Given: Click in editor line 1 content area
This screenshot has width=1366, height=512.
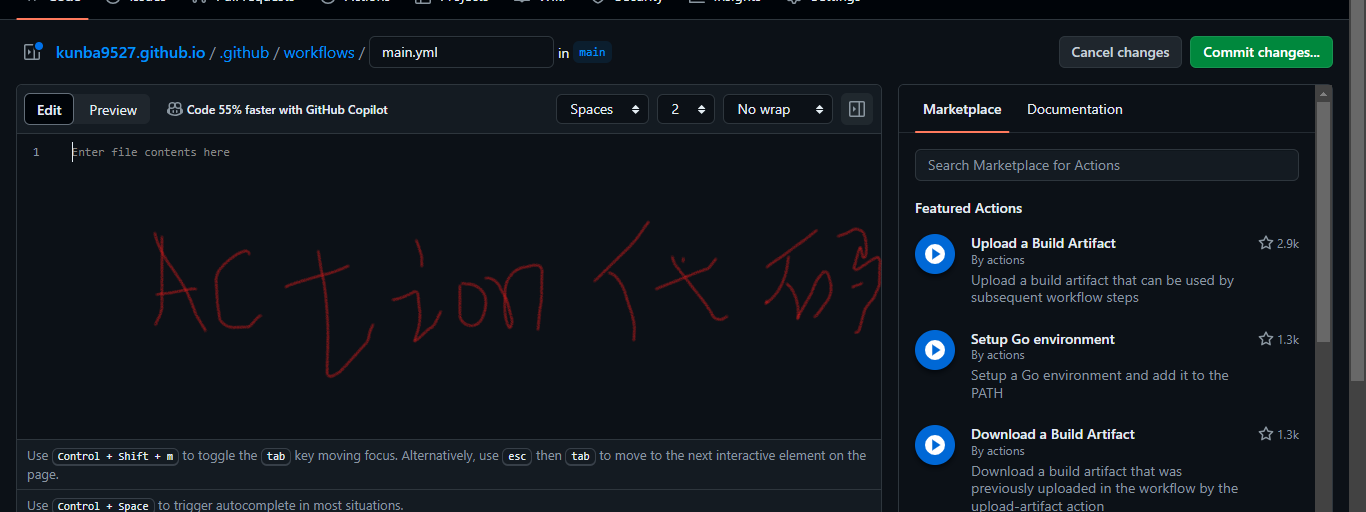Looking at the screenshot, I should [470, 152].
